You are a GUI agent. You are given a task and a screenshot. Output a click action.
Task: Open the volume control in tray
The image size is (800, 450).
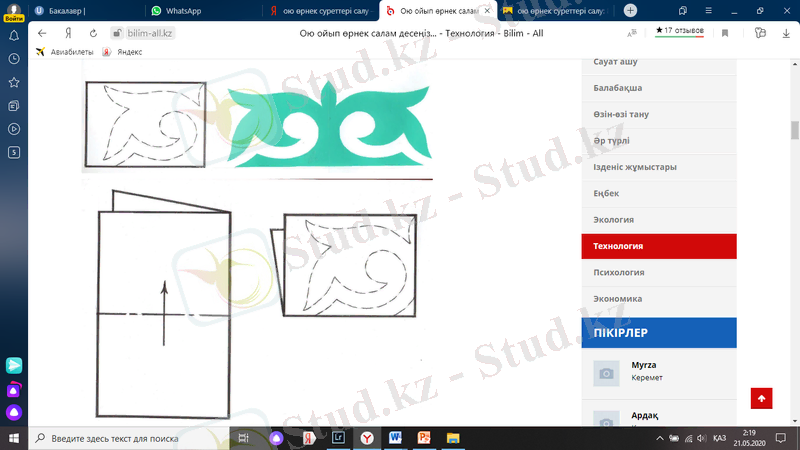tap(702, 438)
